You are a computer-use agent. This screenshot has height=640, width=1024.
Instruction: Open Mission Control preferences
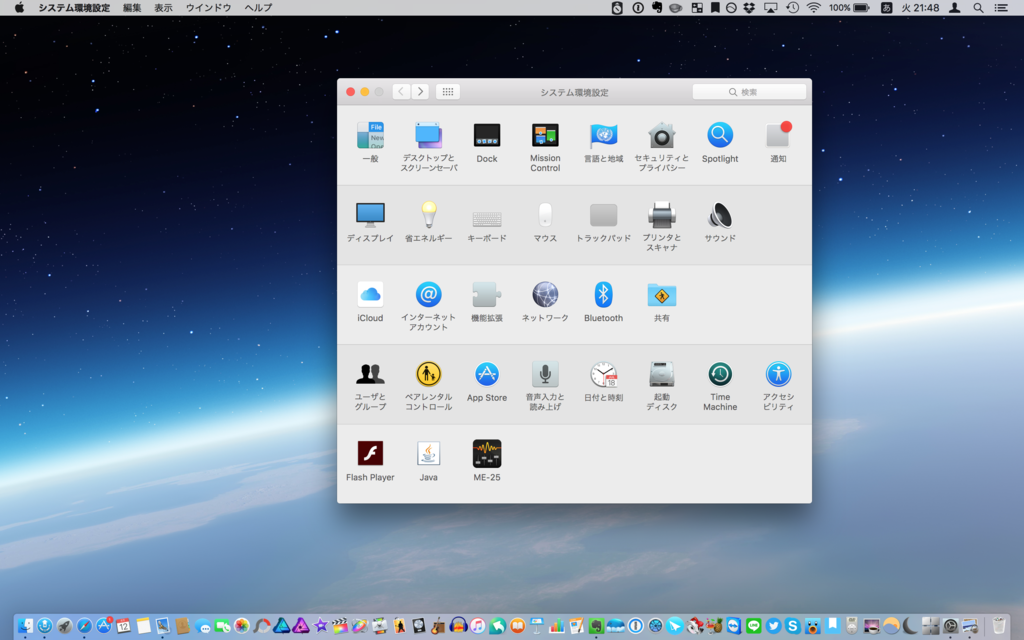545,147
